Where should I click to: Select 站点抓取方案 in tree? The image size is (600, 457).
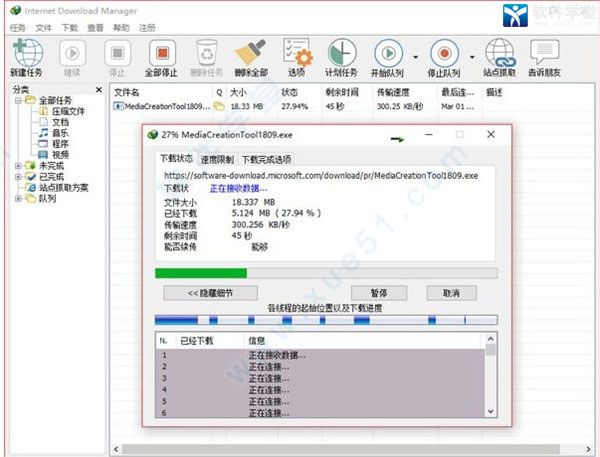pos(64,188)
